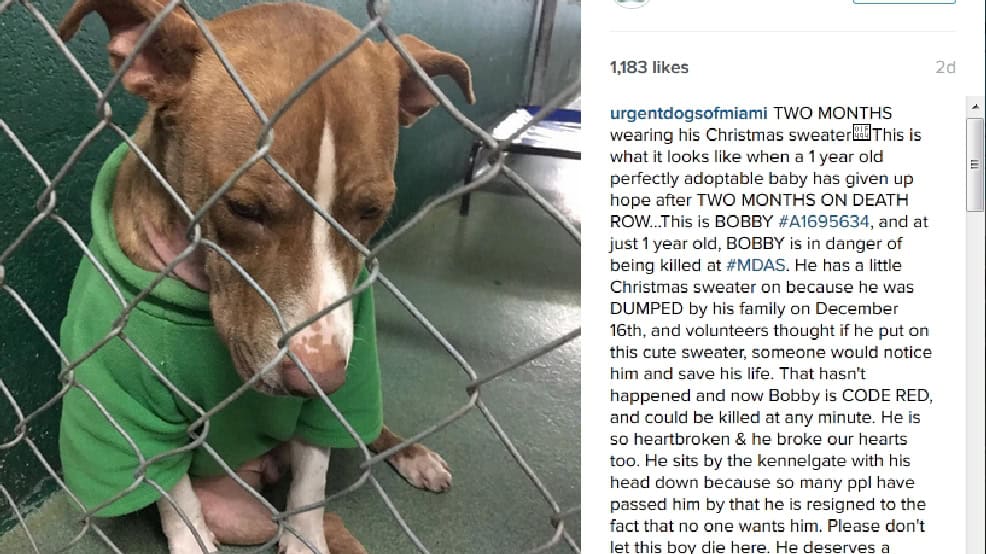The width and height of the screenshot is (986, 554).
Task: Open the urgentdogsofmiami profile link
Action: pos(689,114)
